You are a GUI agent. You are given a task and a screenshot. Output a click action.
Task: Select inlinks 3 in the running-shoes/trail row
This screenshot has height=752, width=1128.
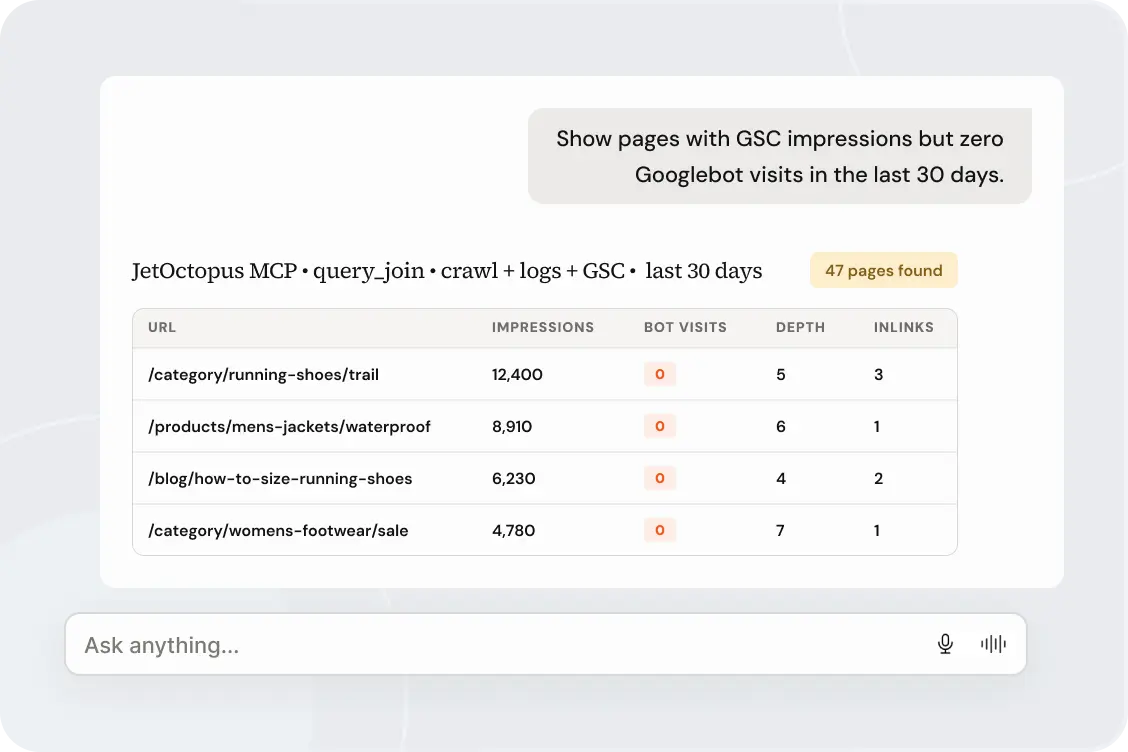(x=878, y=375)
